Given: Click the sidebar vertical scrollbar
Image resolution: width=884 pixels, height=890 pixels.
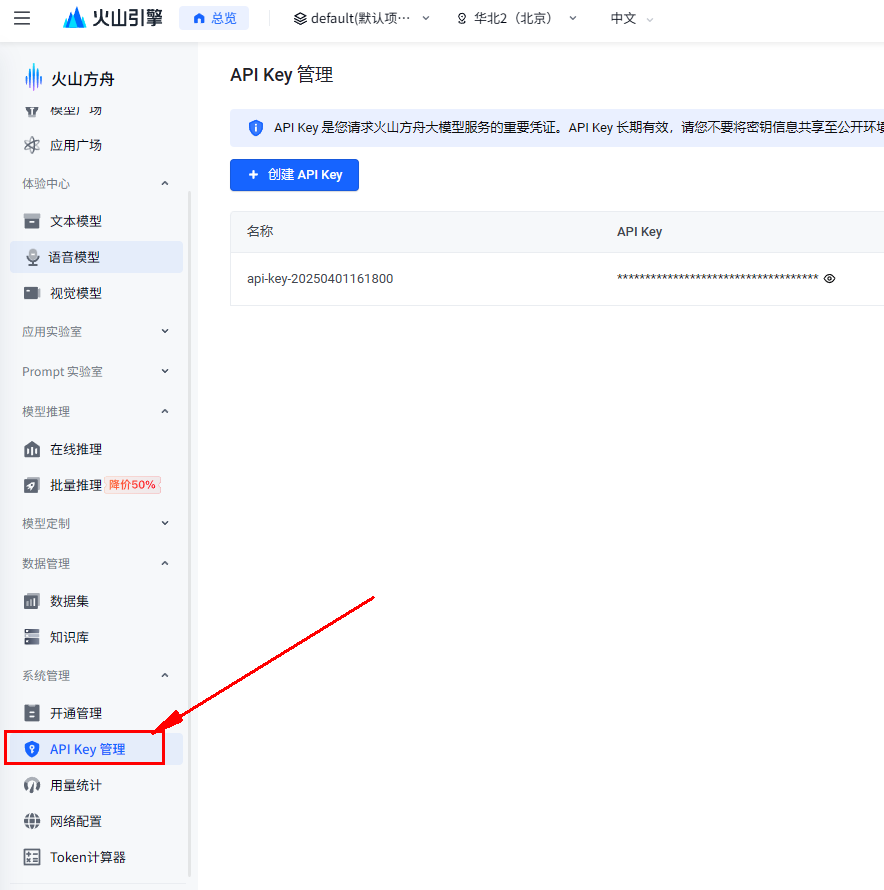Looking at the screenshot, I should (x=189, y=534).
